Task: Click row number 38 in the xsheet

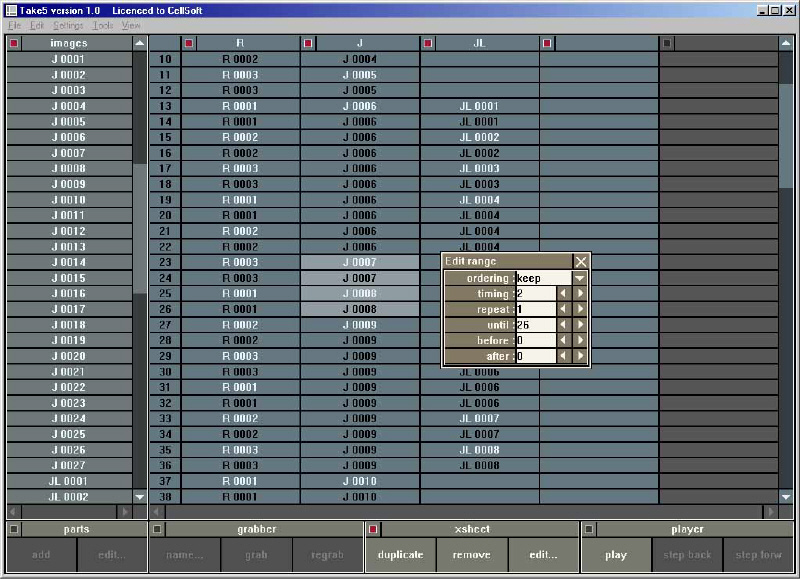Action: (x=165, y=496)
